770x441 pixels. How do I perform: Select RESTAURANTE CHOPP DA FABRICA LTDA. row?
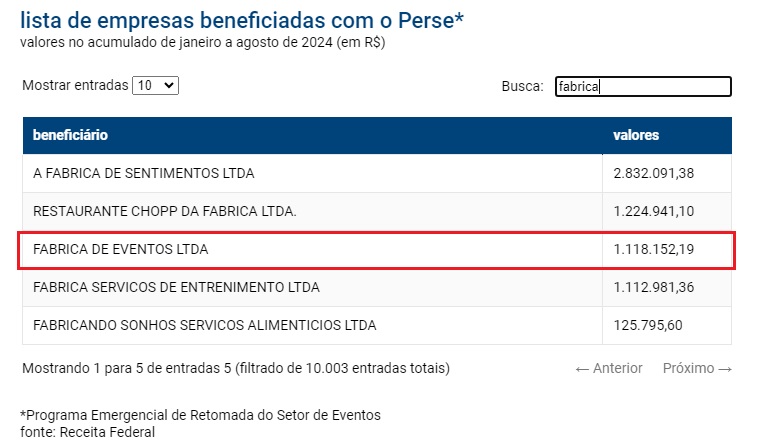tap(165, 211)
